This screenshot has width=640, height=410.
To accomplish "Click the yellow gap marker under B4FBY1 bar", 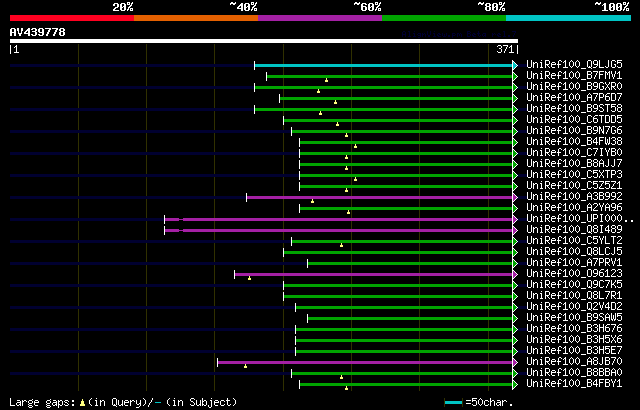I will (347, 389).
